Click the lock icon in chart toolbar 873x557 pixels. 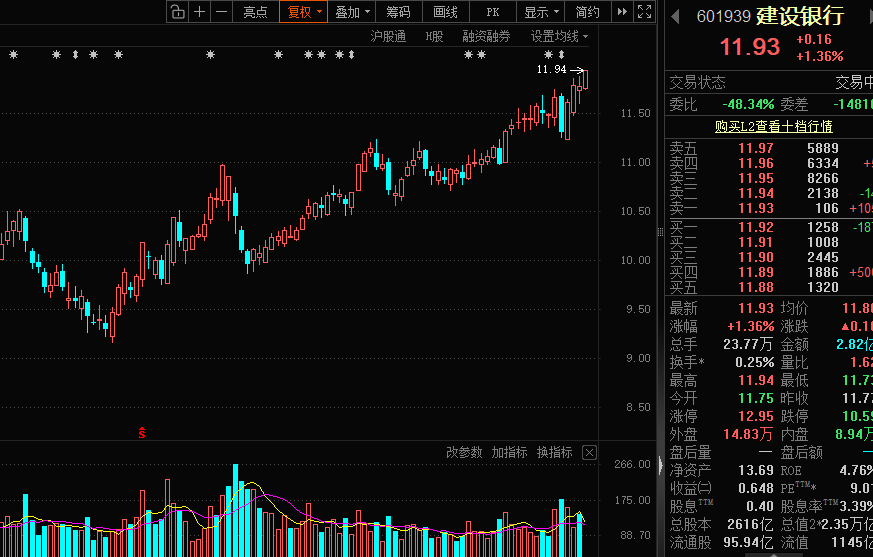pos(178,12)
